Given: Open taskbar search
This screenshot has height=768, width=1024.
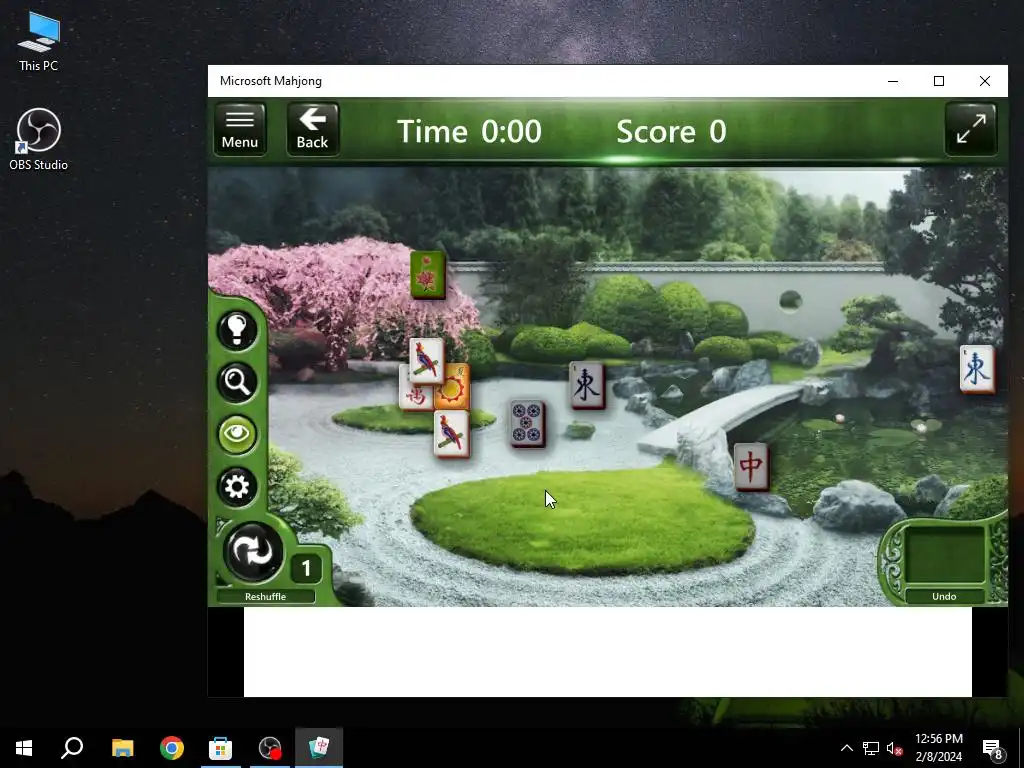Looking at the screenshot, I should click(x=72, y=748).
